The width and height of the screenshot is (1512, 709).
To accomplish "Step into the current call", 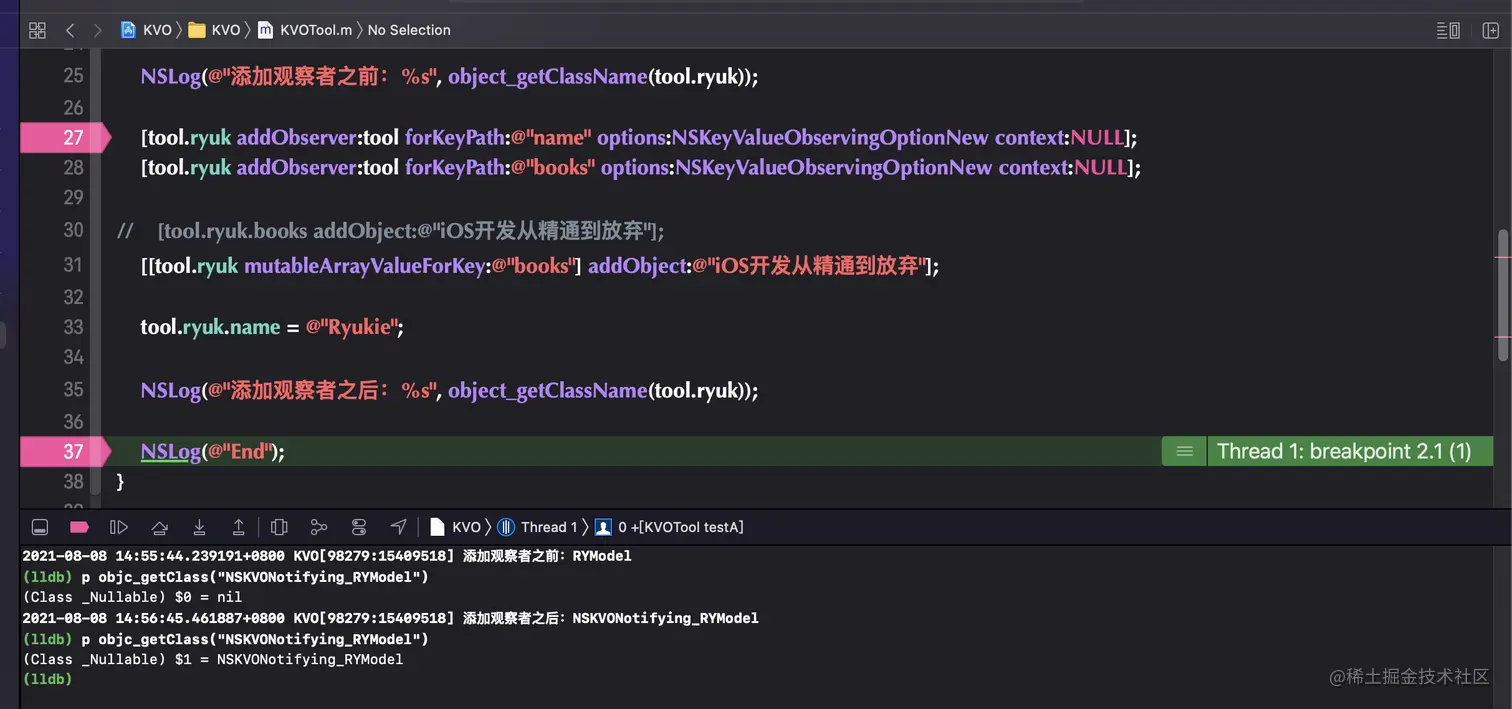I will click(199, 527).
